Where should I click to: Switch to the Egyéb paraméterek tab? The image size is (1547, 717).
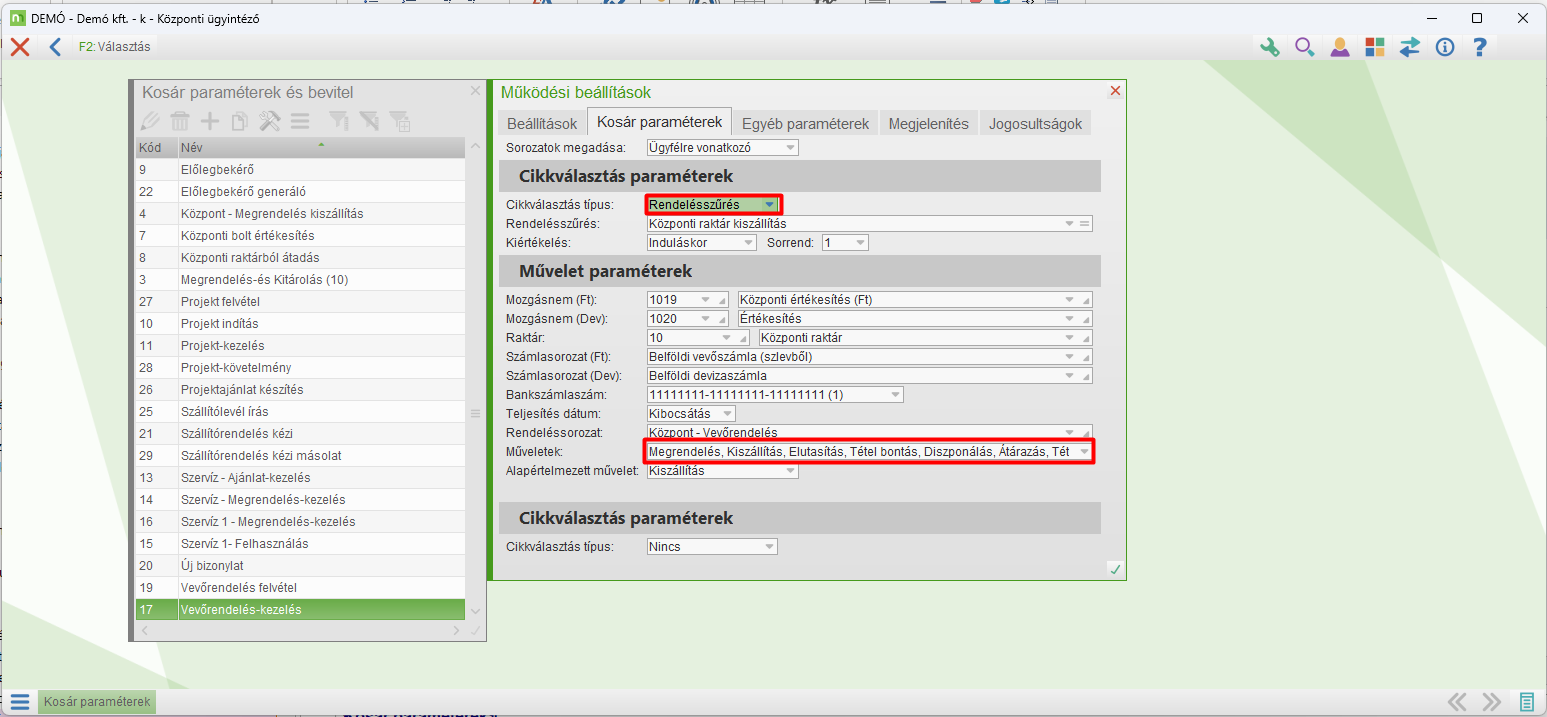pyautogui.click(x=805, y=124)
